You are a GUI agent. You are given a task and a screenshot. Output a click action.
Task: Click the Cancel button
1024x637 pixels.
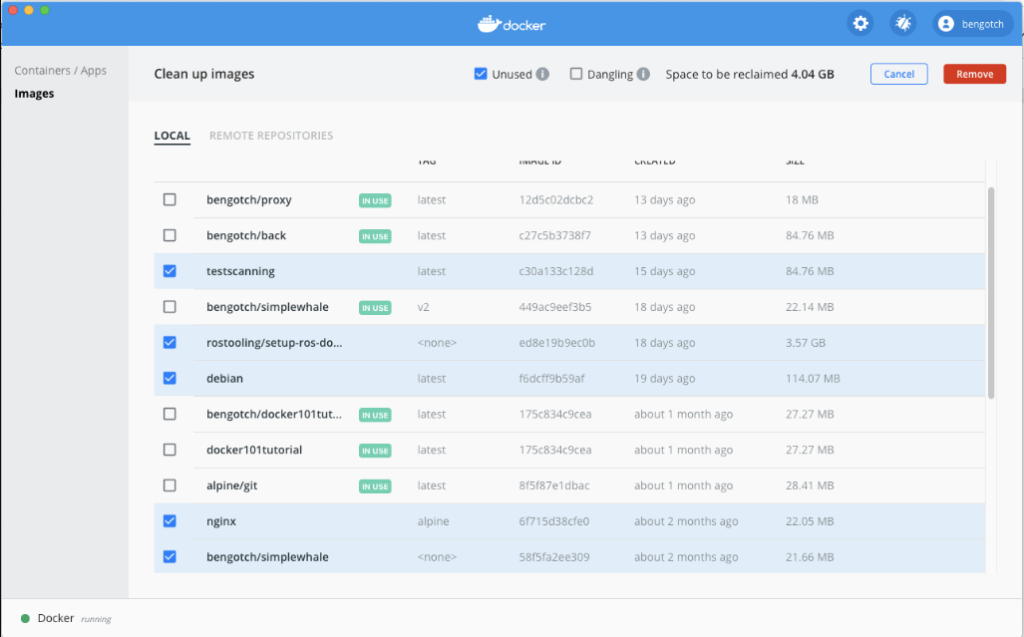[899, 74]
